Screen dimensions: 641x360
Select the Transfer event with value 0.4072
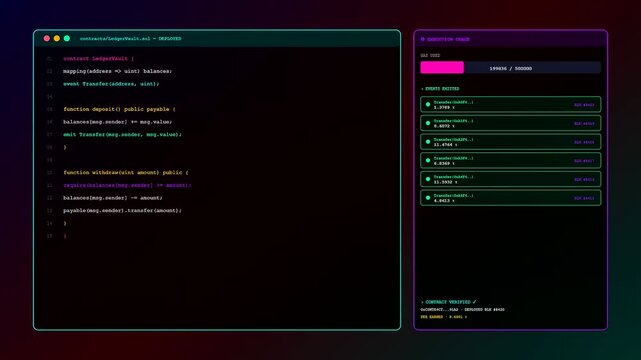coord(511,123)
